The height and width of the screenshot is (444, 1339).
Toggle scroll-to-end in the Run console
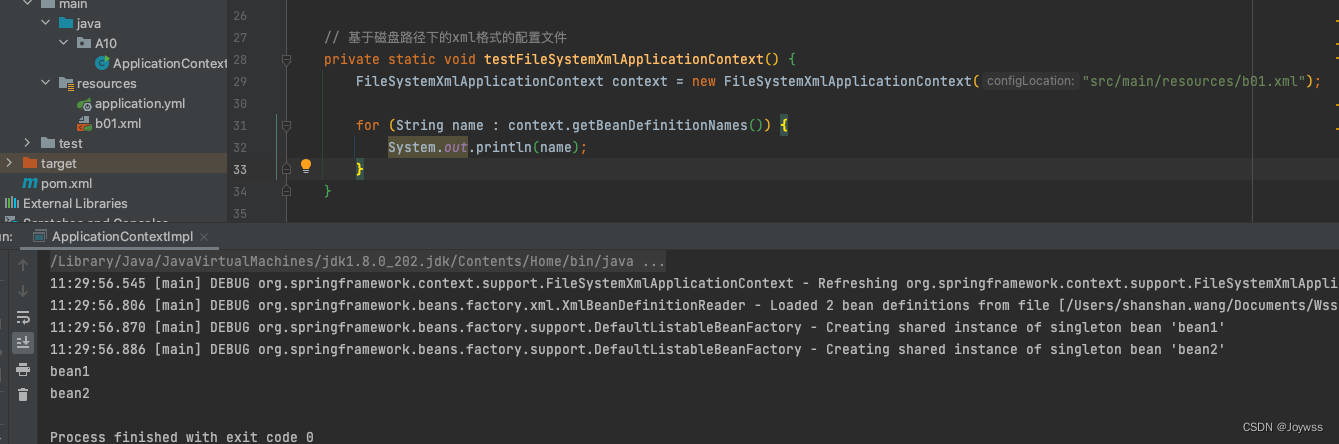pos(23,343)
